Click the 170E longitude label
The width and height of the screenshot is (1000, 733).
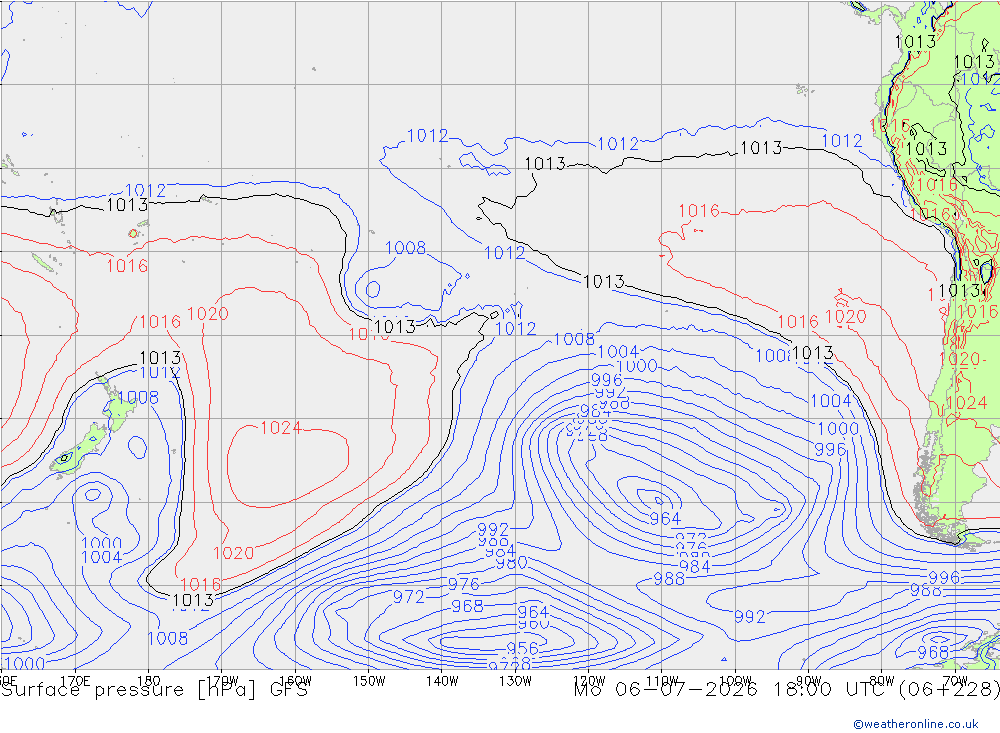point(75,681)
